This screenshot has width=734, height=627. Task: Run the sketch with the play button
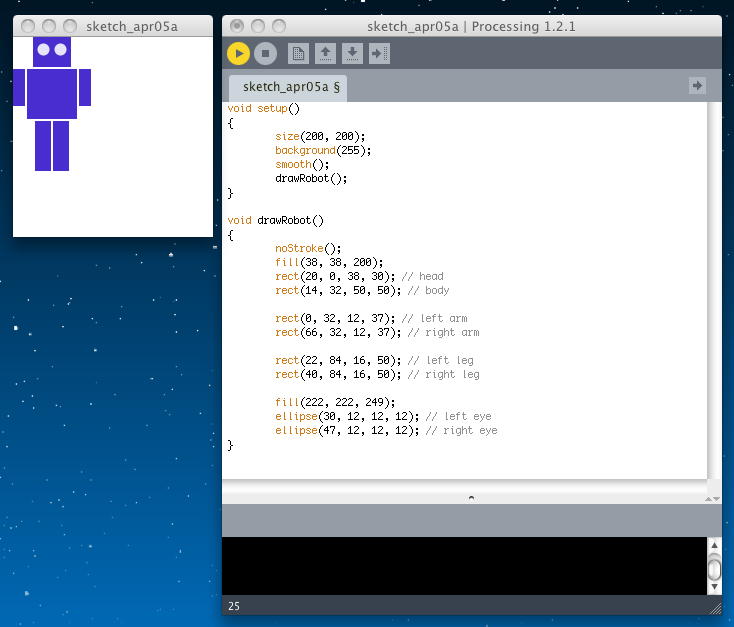tap(238, 53)
